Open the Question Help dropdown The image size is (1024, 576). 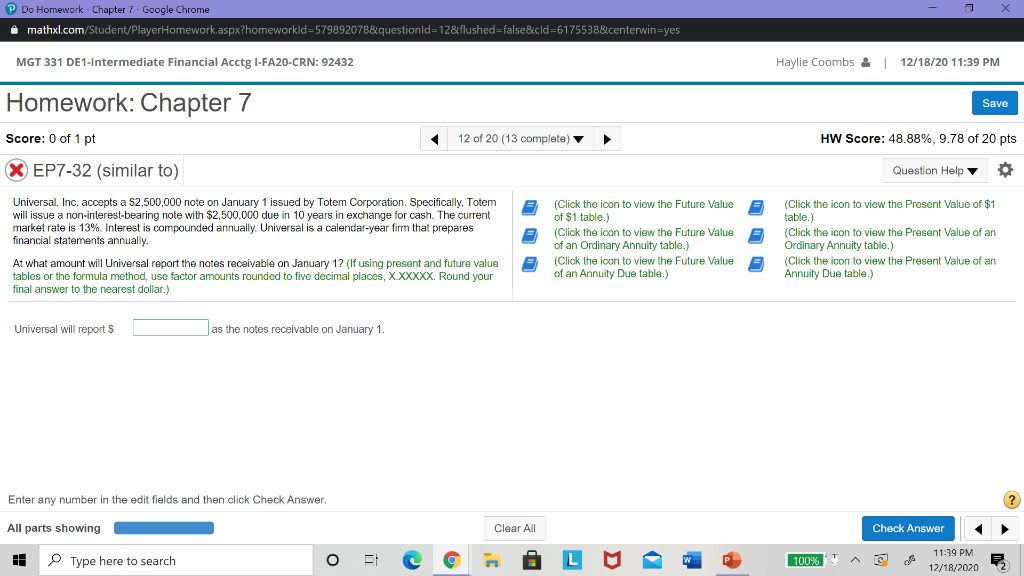coord(934,170)
